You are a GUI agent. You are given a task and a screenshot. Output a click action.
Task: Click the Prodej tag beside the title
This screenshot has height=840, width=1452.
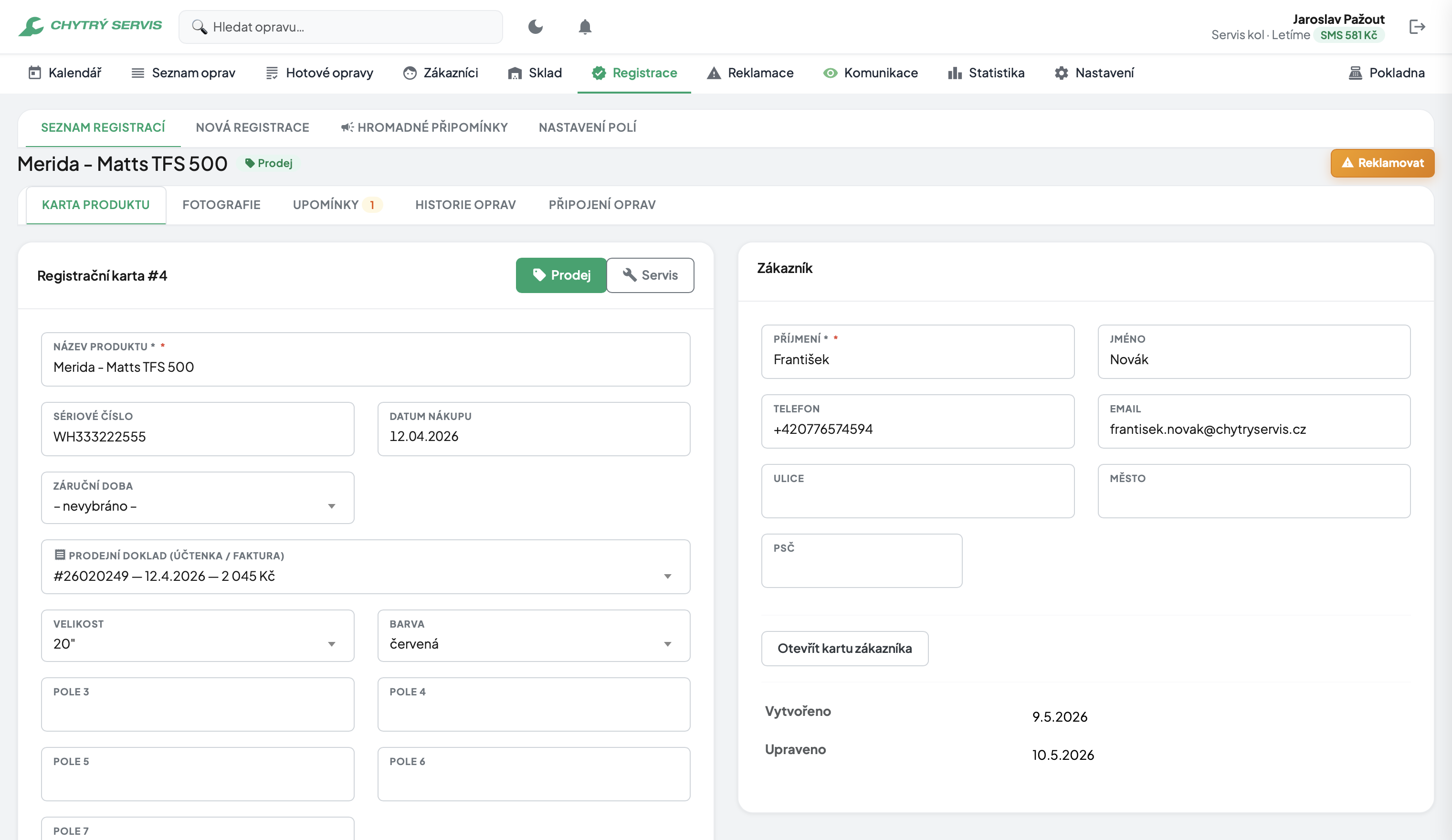point(269,164)
